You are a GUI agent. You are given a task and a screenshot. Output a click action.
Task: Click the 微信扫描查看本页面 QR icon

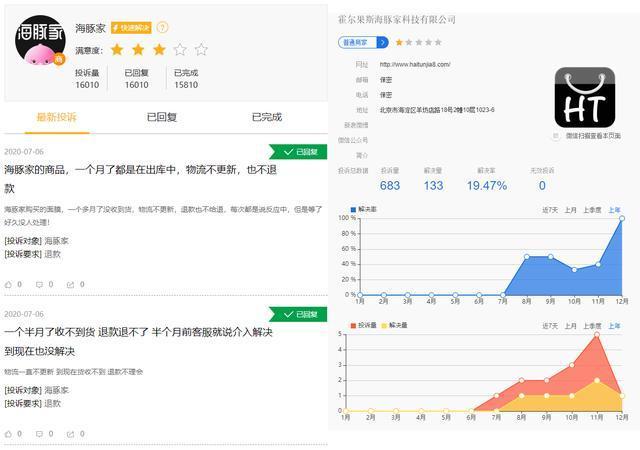pyautogui.click(x=555, y=136)
